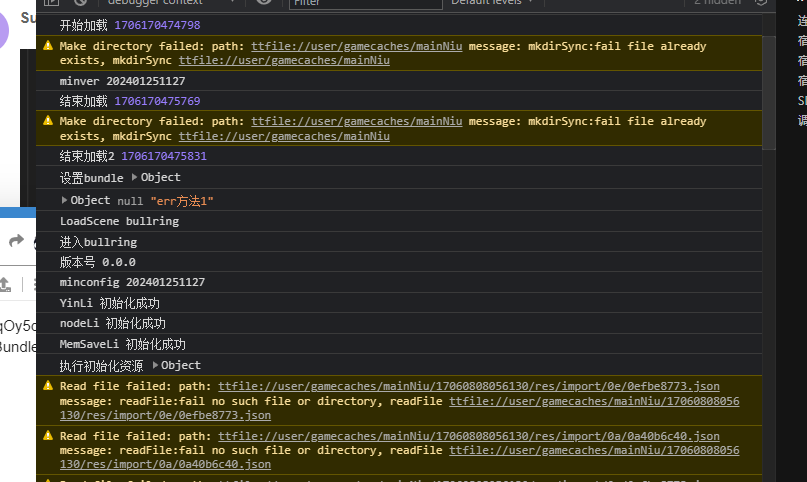
Task: Expand the Object after 设置bundle
Action: (135, 178)
